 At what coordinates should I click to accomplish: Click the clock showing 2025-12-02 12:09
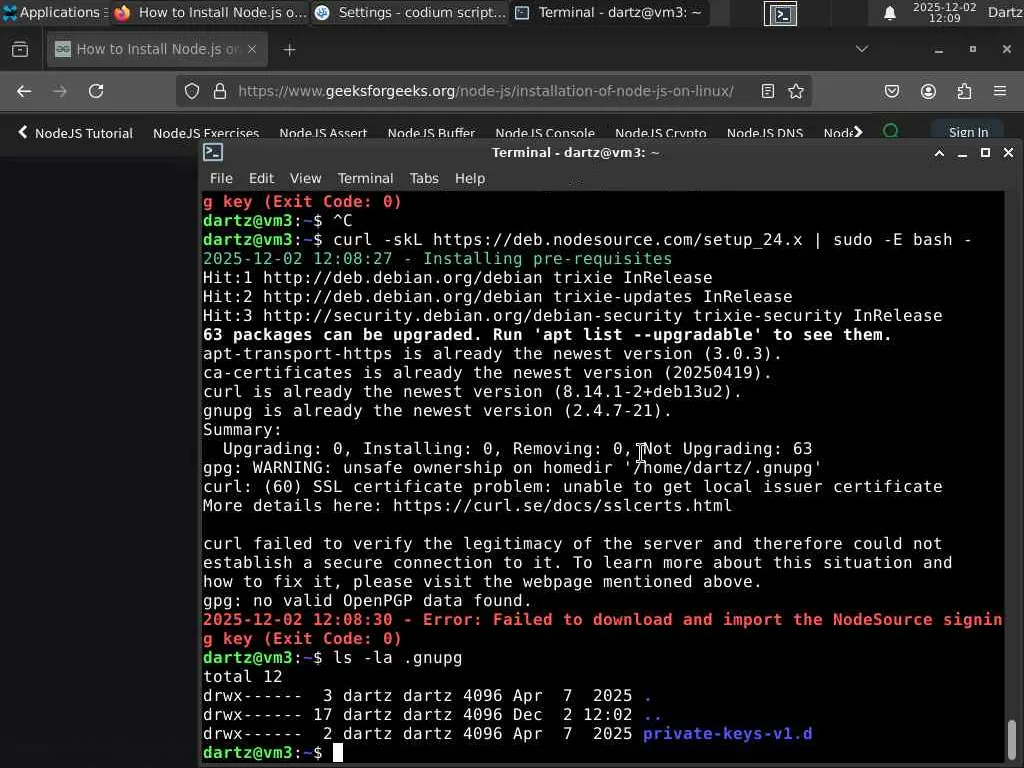(944, 12)
